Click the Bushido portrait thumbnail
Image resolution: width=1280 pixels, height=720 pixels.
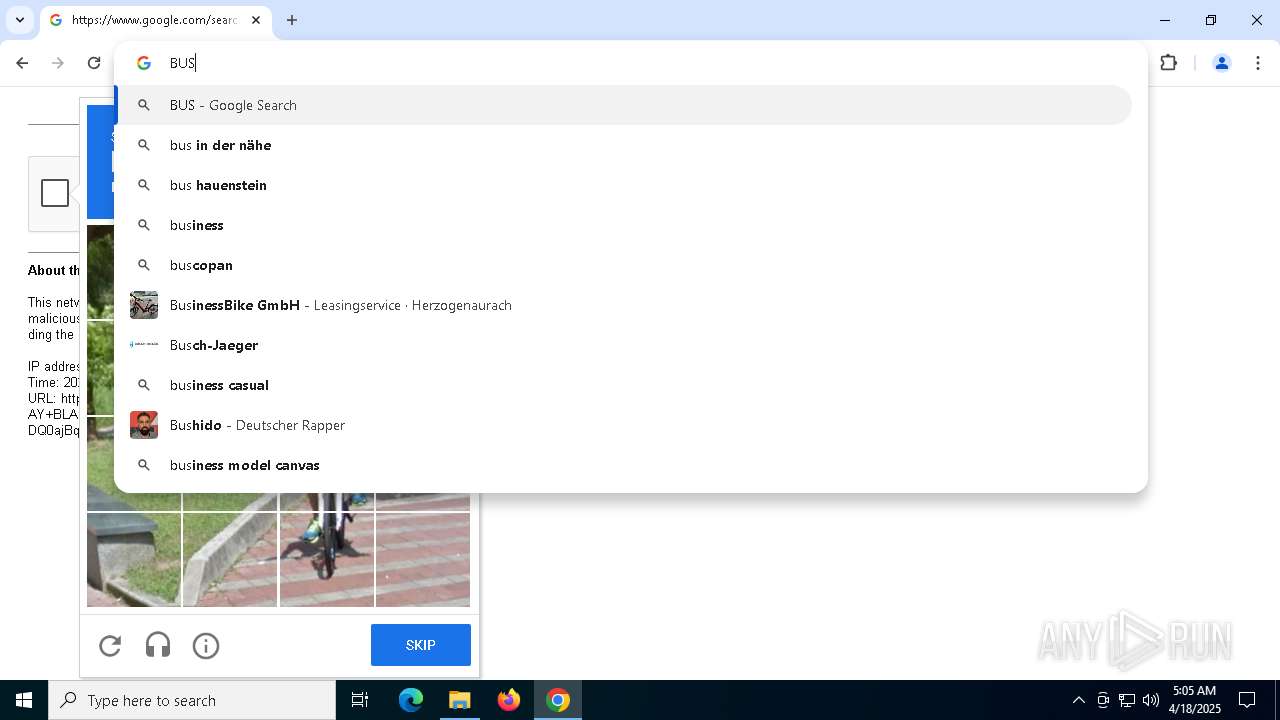(x=144, y=425)
